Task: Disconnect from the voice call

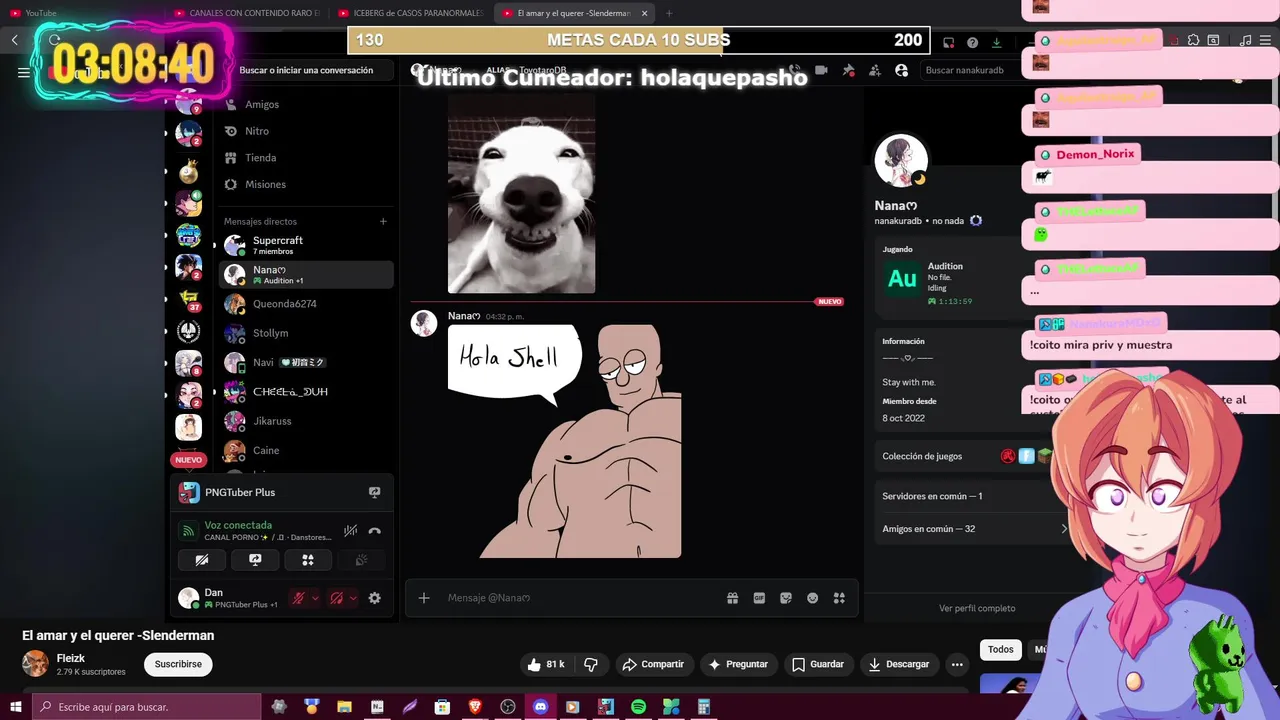Action: pos(375,531)
